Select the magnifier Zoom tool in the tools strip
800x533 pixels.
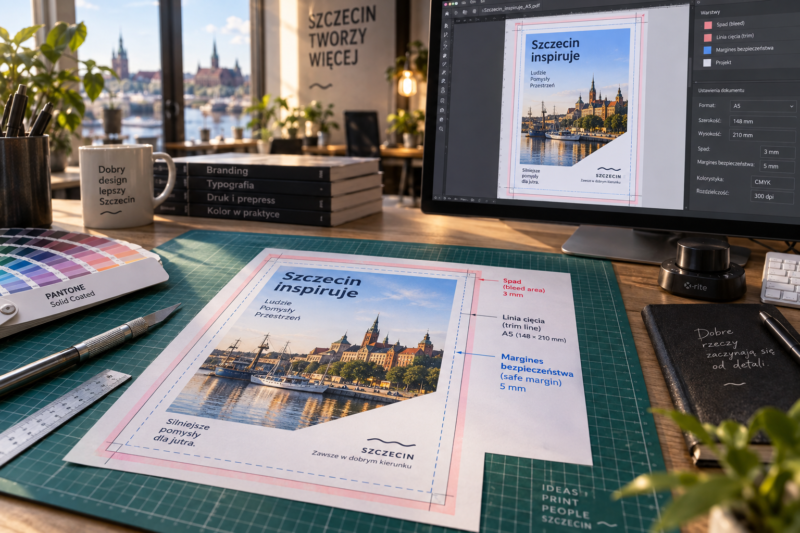click(441, 129)
